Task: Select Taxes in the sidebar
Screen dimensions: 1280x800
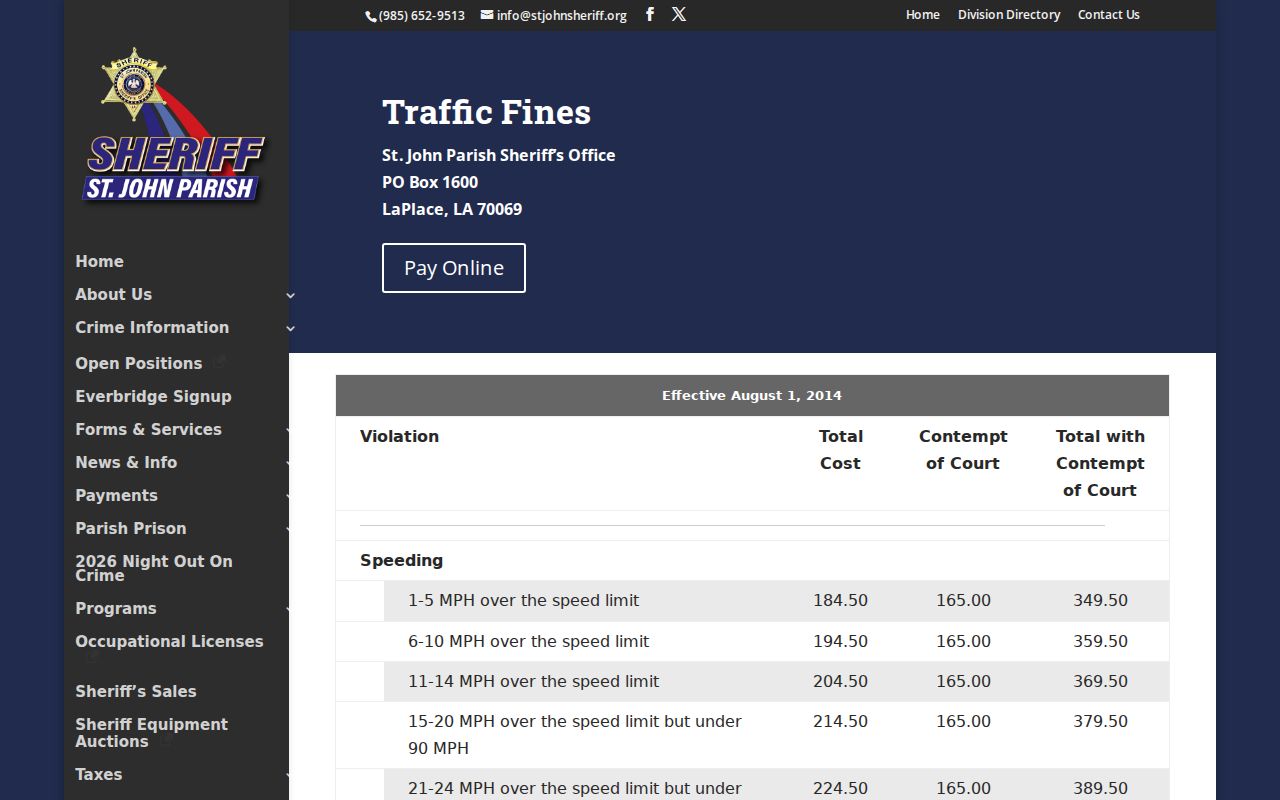Action: (98, 774)
